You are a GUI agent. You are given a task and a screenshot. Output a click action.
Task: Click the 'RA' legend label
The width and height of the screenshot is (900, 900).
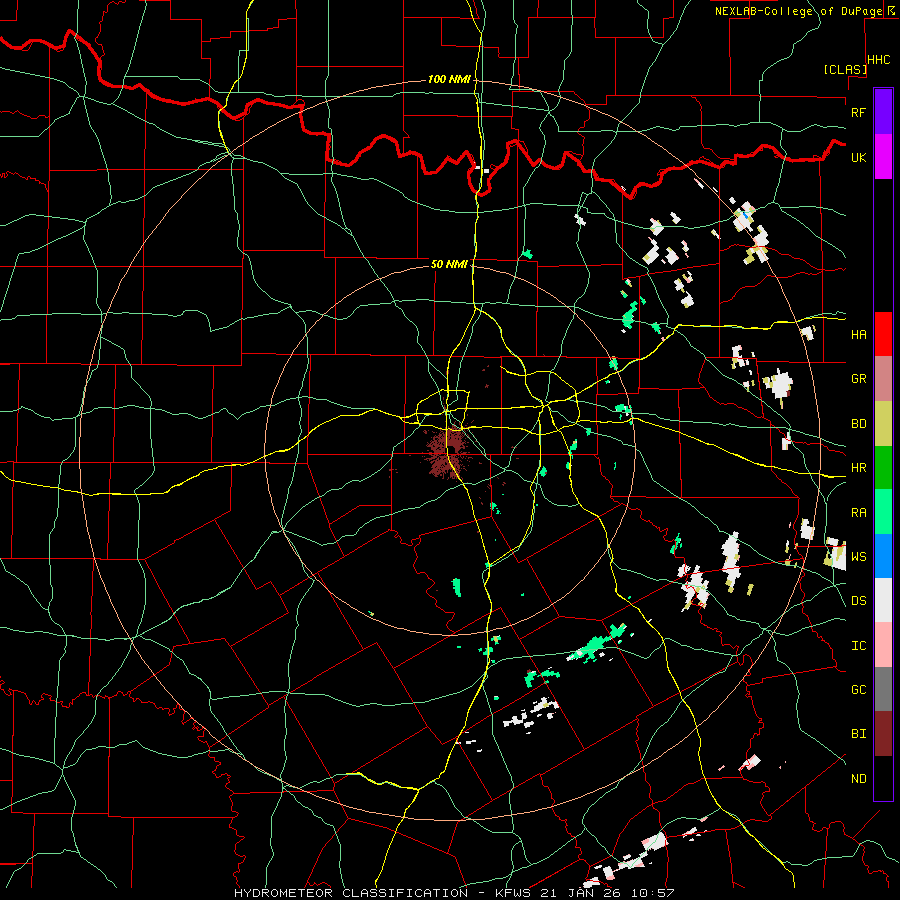[x=858, y=513]
